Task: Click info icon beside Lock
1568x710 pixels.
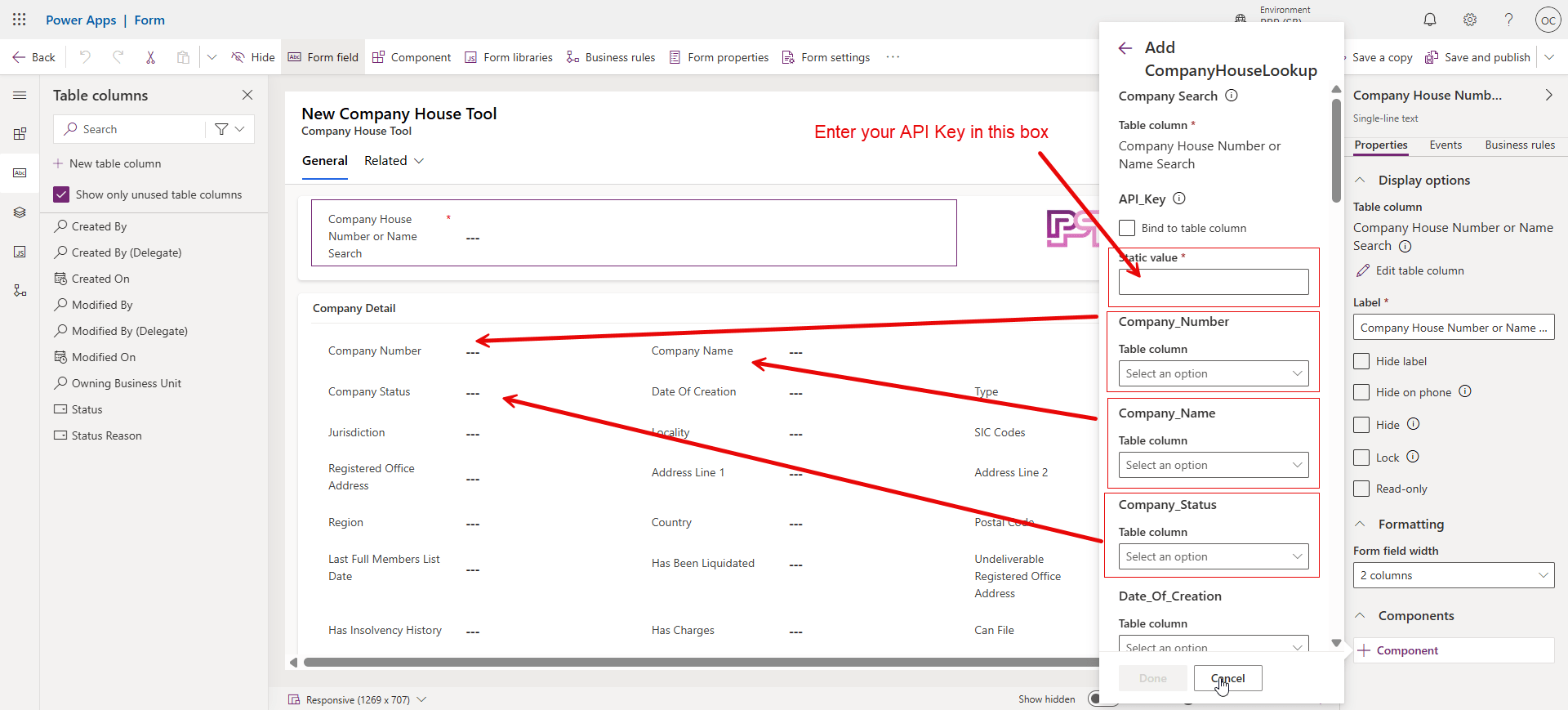Action: coord(1413,457)
